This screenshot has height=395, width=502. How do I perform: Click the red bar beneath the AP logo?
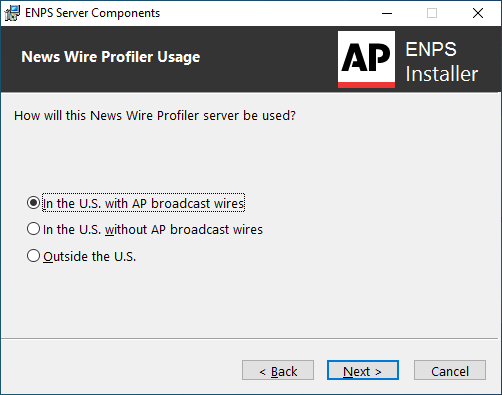[x=366, y=85]
